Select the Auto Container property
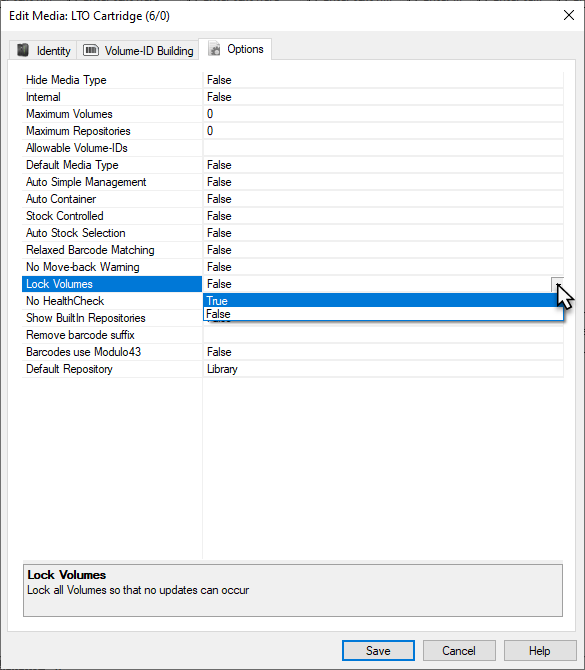Viewport: 585px width, 670px height. [112, 199]
